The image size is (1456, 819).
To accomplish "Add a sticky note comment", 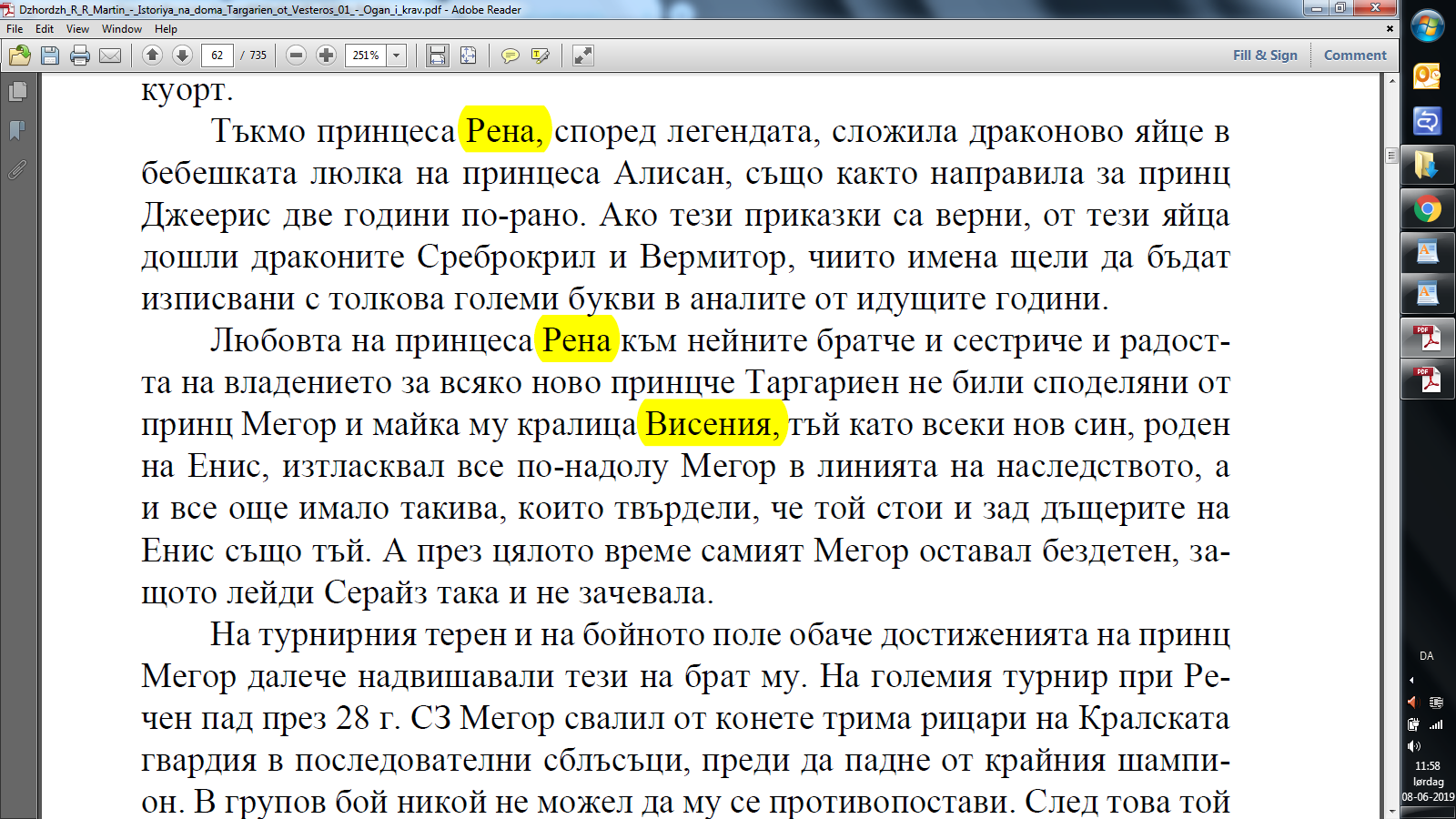I will [x=511, y=56].
